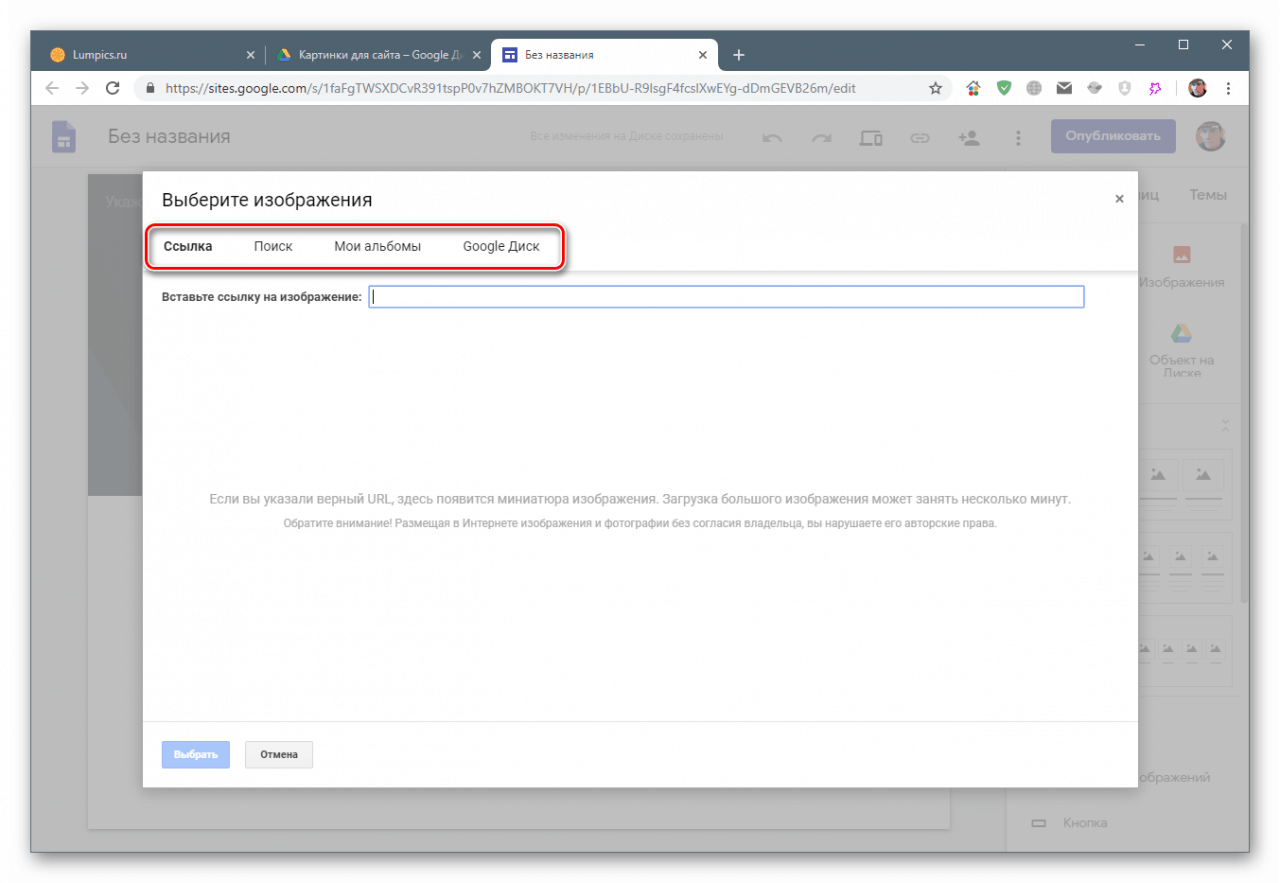
Task: Close the Lumpics.ru browser tab
Action: click(250, 55)
